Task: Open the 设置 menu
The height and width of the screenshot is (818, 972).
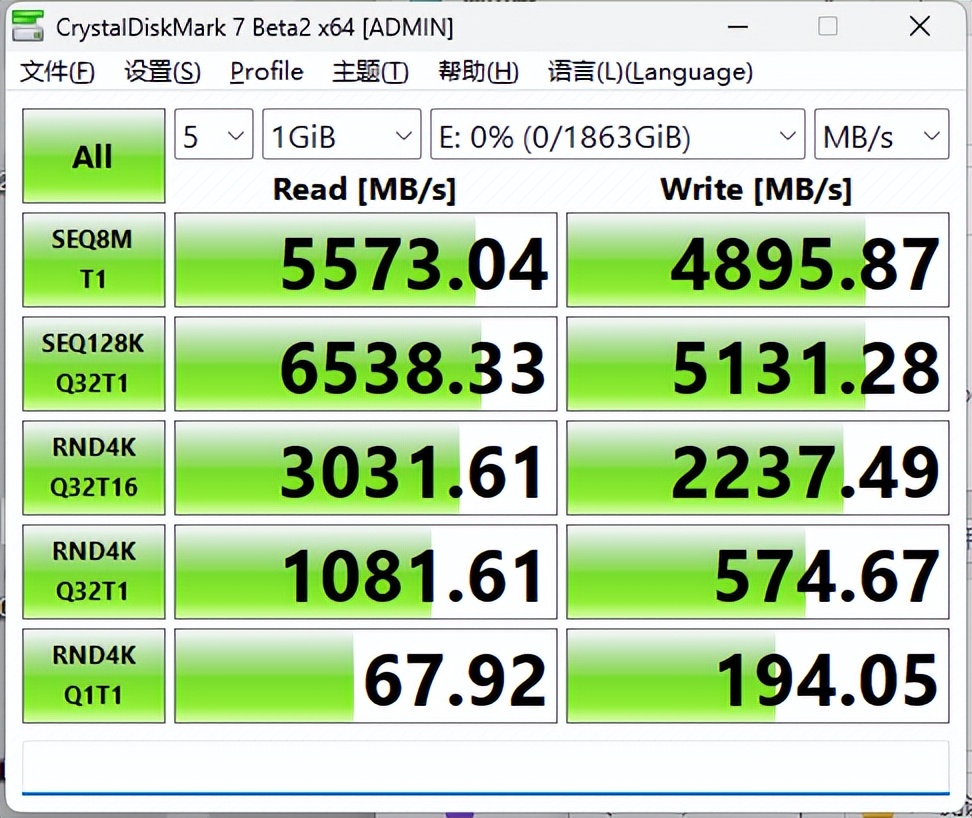Action: click(x=160, y=72)
